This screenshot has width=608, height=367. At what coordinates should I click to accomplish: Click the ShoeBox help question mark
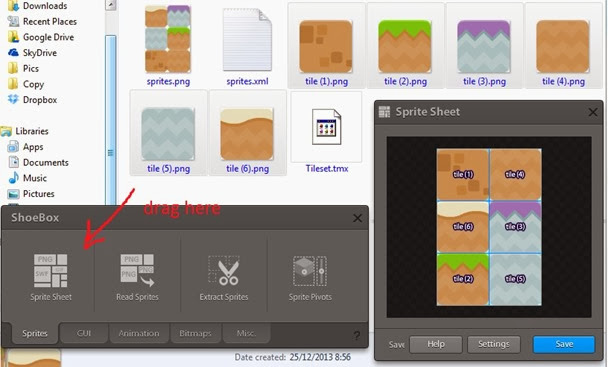point(357,335)
